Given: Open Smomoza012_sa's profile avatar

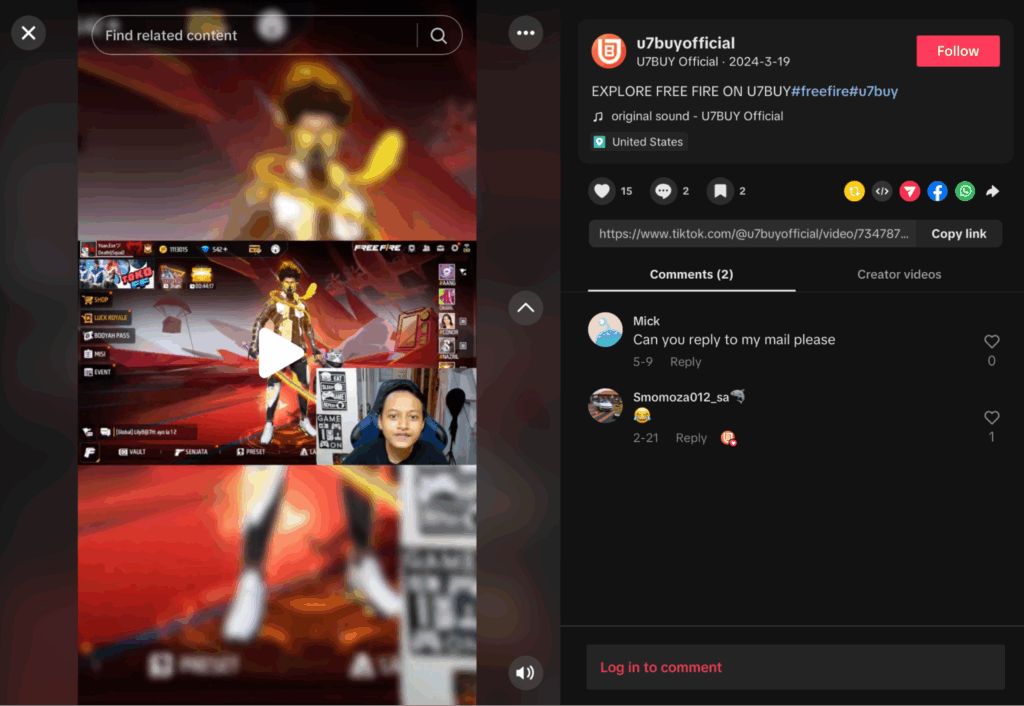Looking at the screenshot, I should pyautogui.click(x=605, y=406).
